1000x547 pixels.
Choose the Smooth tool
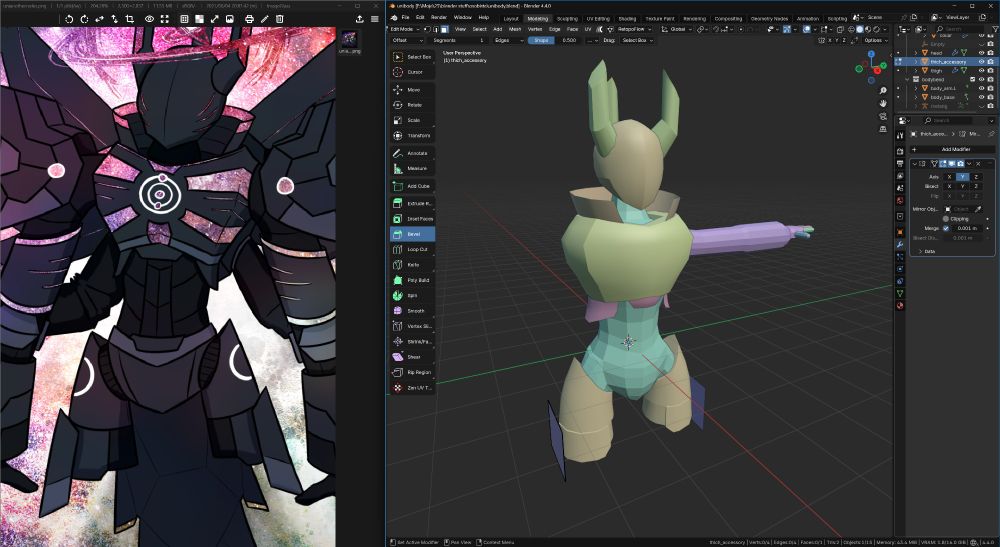coord(413,311)
